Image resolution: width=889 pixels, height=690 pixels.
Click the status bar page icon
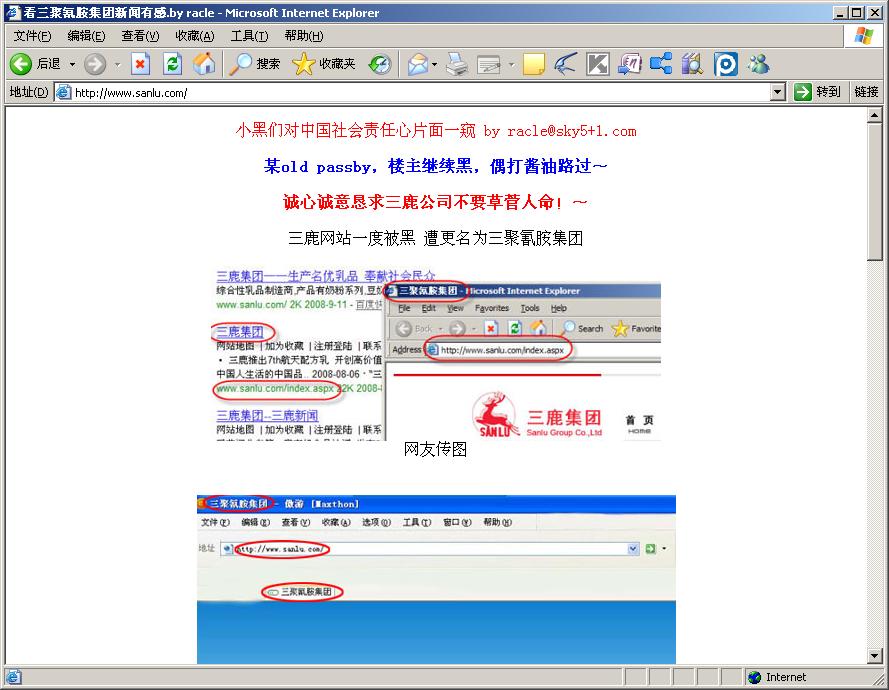pyautogui.click(x=14, y=677)
